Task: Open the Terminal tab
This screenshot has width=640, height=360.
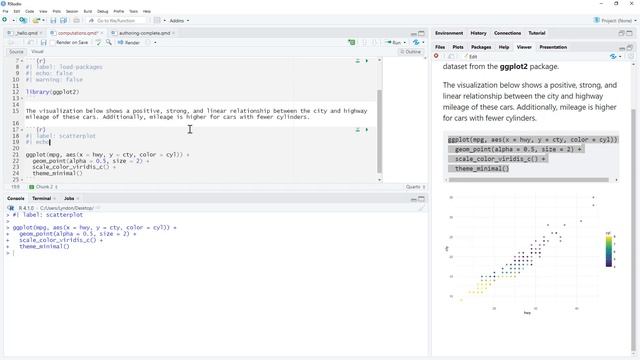Action: [42, 198]
